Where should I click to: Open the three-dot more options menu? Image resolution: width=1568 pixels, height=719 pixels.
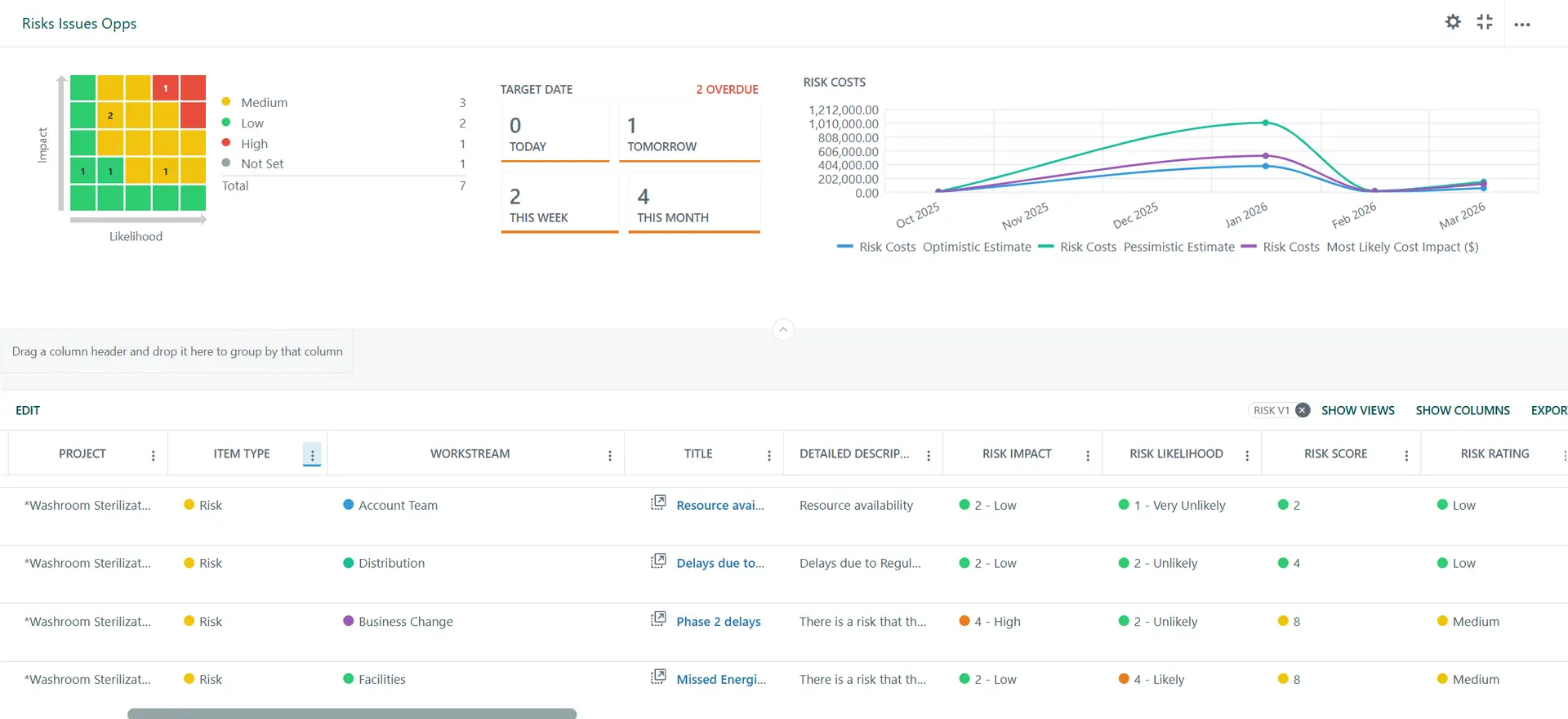(1521, 25)
